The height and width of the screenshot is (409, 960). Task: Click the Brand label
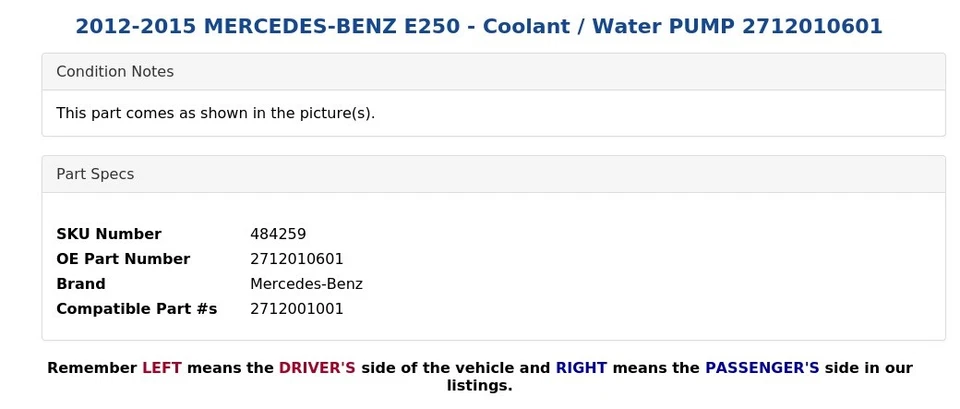click(x=81, y=284)
